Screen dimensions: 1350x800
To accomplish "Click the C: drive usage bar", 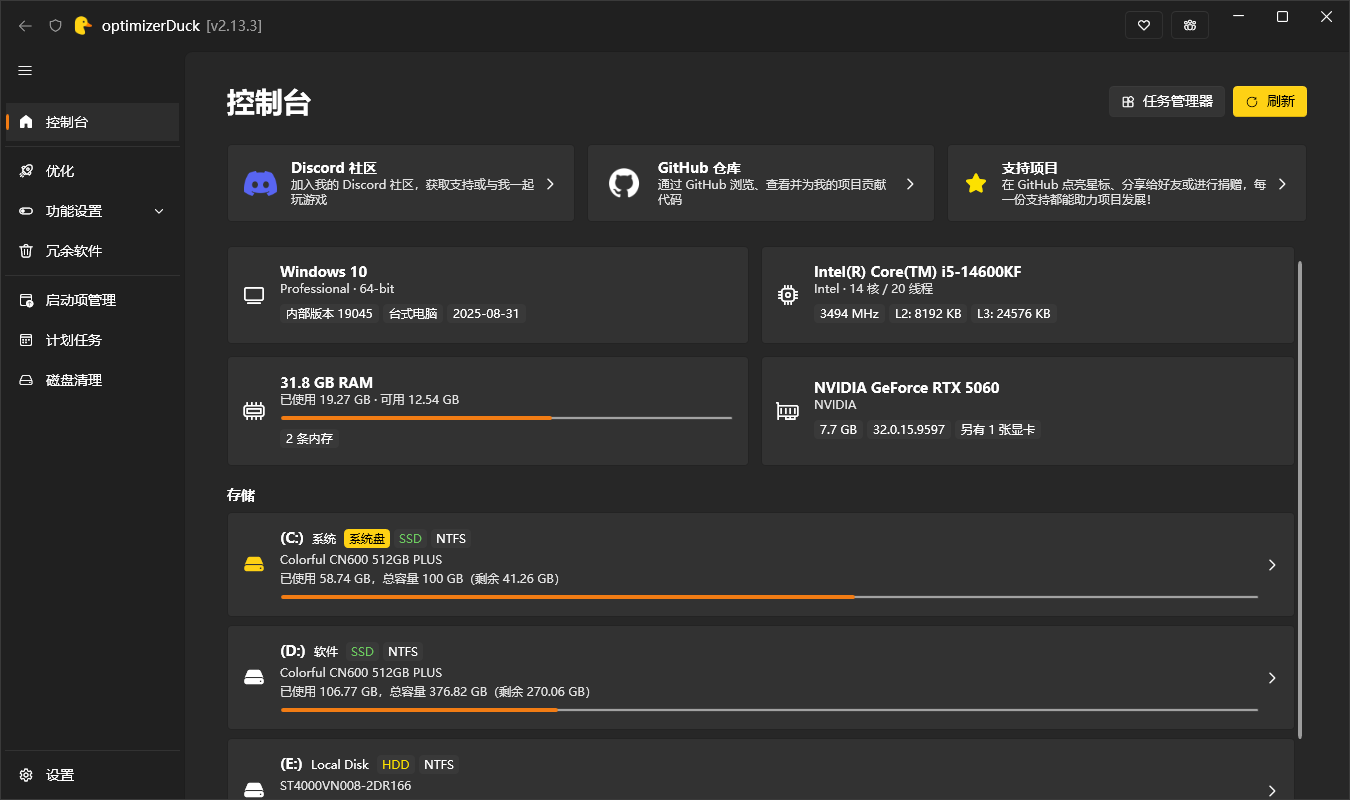I will point(769,597).
